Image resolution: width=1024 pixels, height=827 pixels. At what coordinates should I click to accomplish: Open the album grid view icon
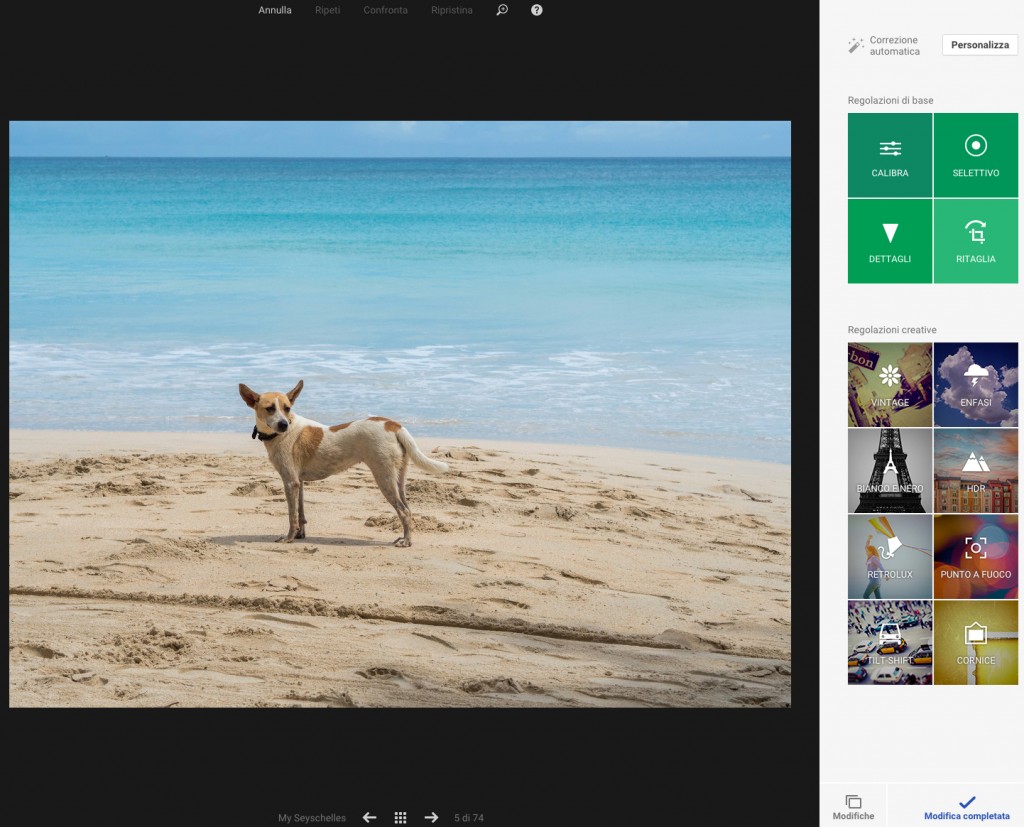pyautogui.click(x=400, y=817)
